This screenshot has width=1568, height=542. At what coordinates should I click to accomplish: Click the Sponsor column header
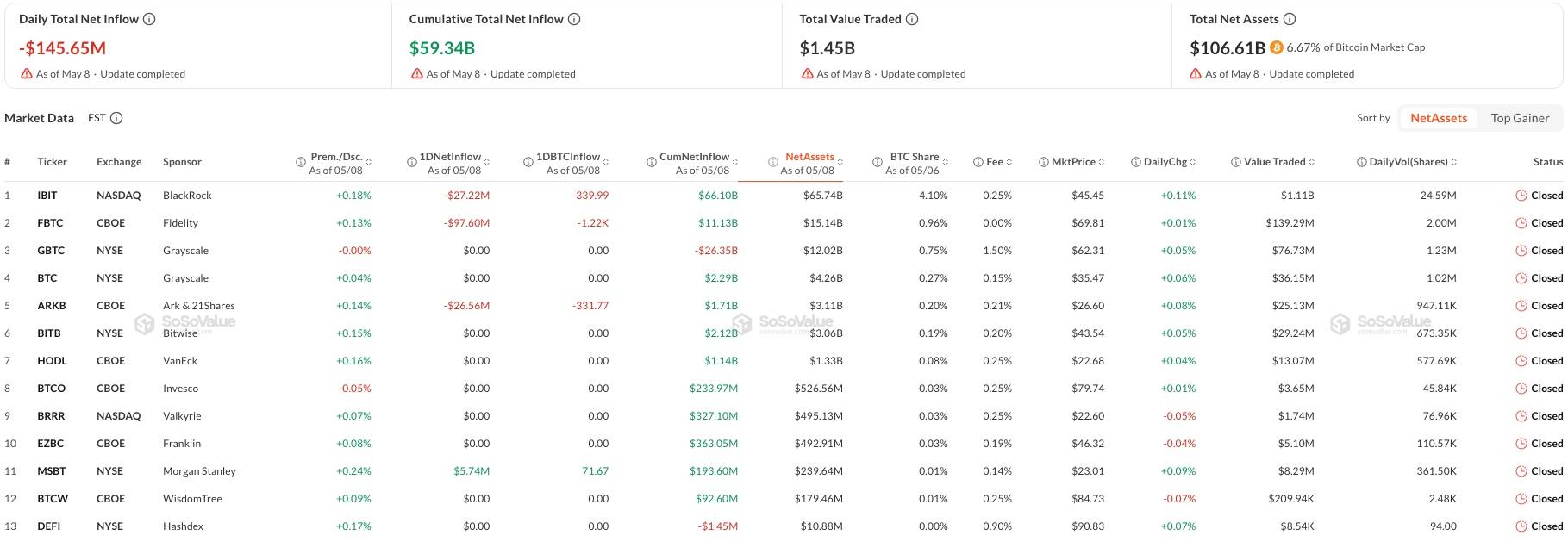[182, 162]
